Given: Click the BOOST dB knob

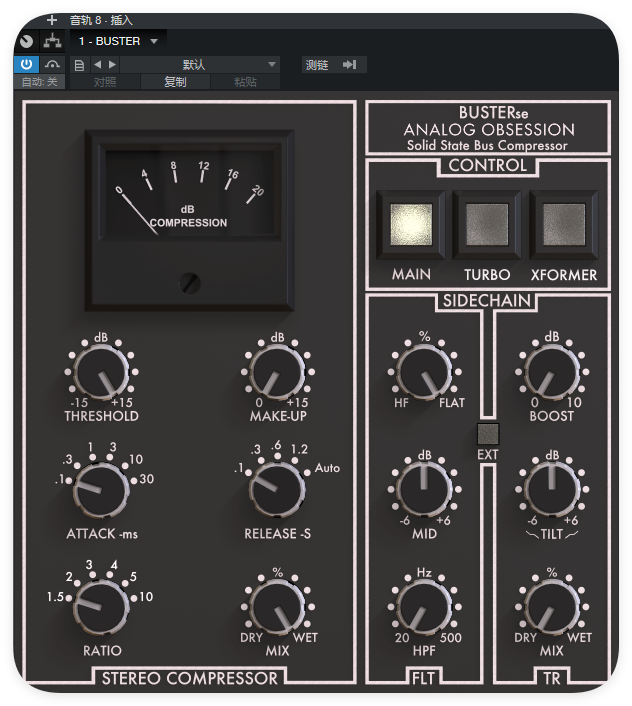Looking at the screenshot, I should point(552,372).
